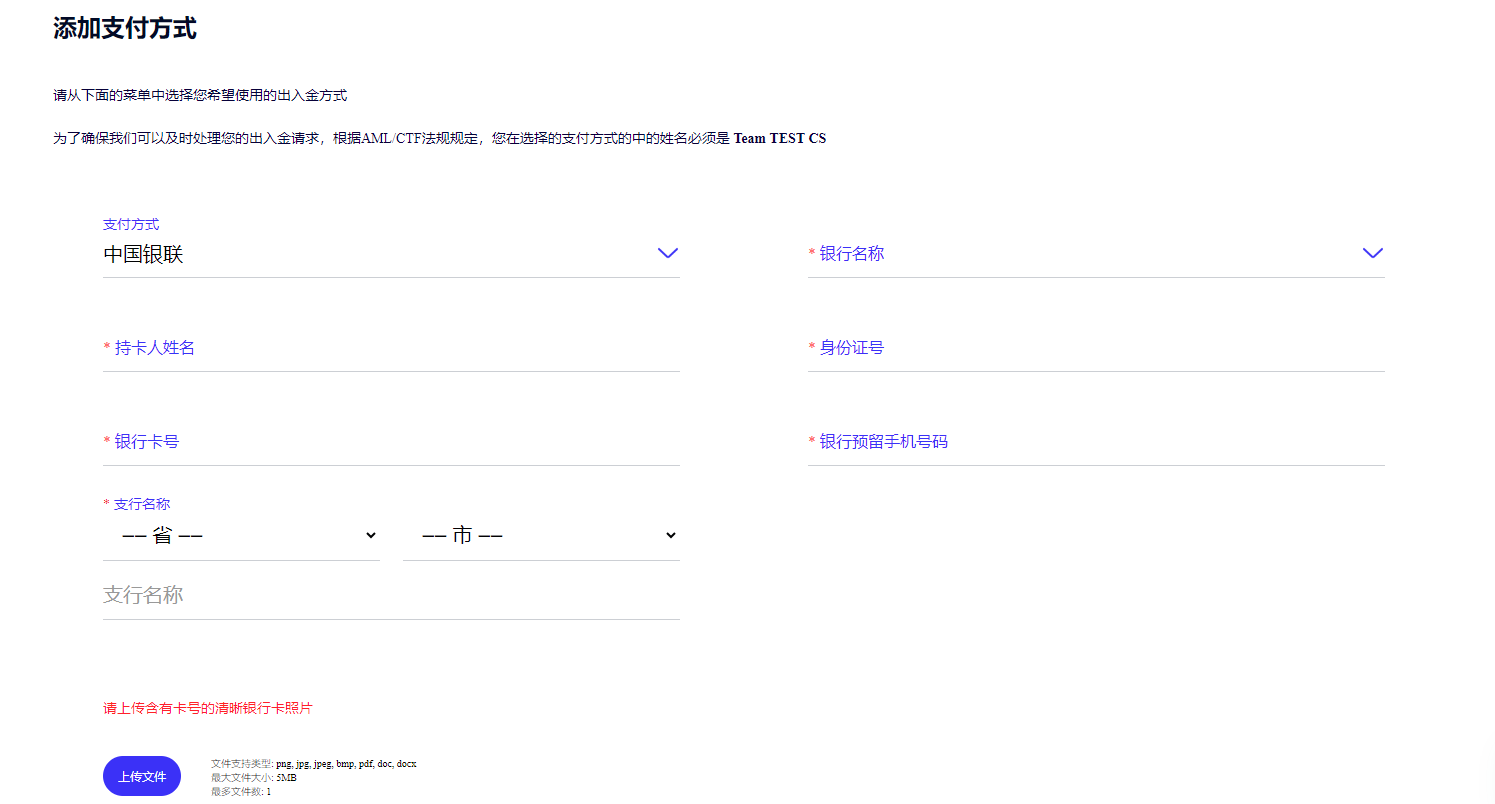Select a province in the 省 dropdown
The width and height of the screenshot is (1495, 804).
(x=240, y=536)
